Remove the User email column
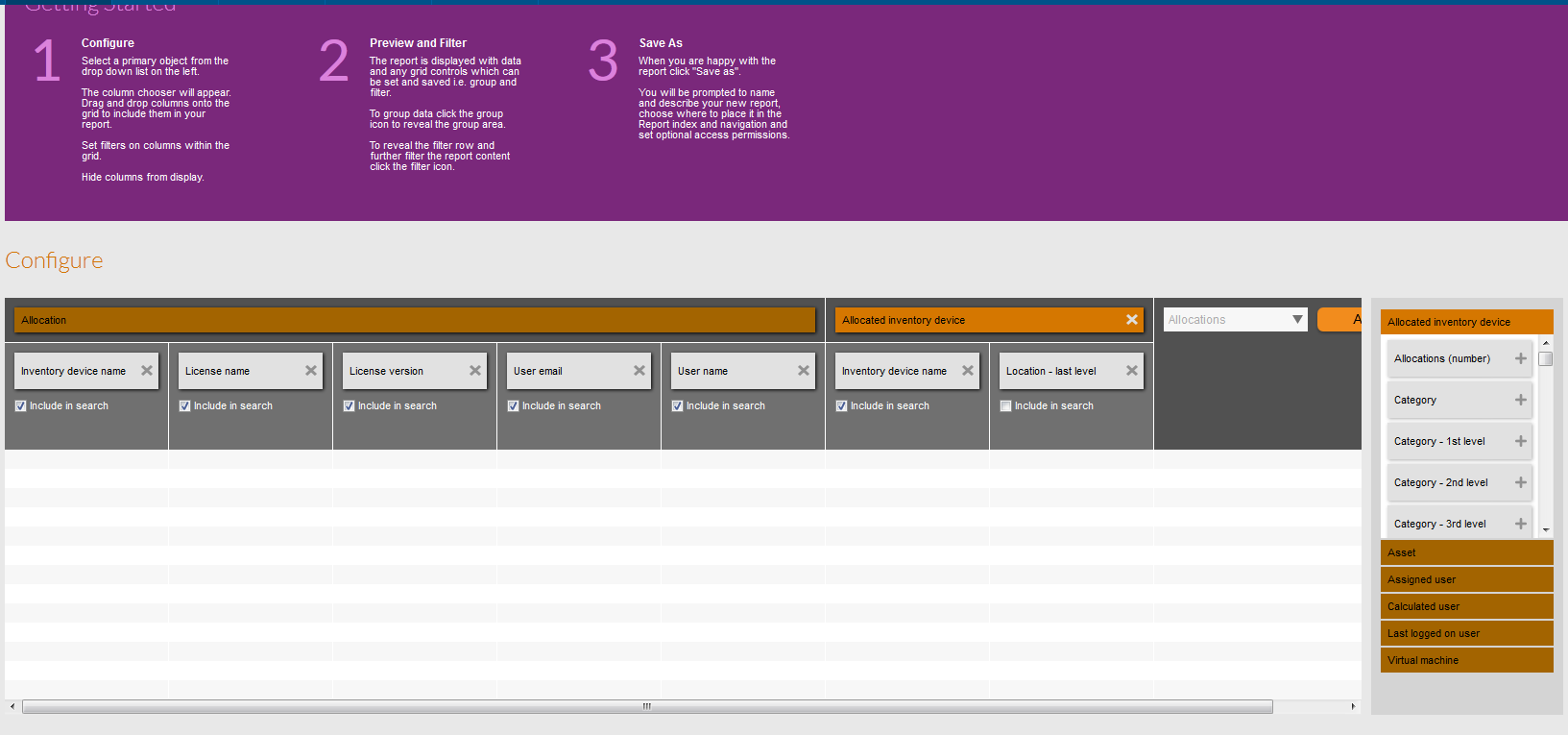 (639, 371)
